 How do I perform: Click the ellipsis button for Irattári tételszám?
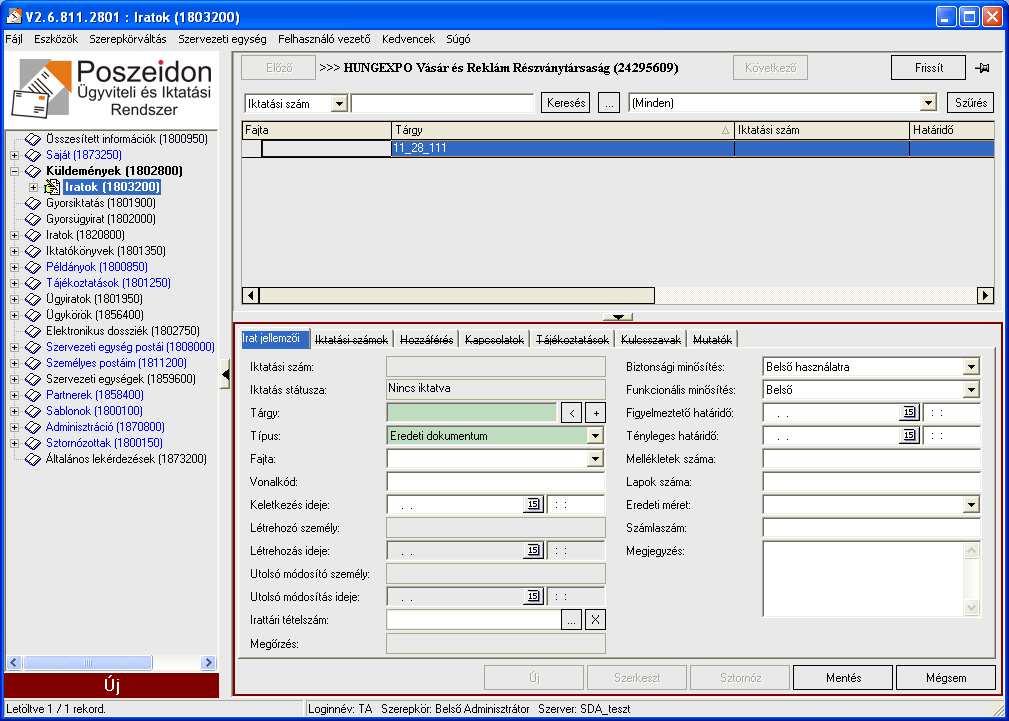[x=571, y=620]
